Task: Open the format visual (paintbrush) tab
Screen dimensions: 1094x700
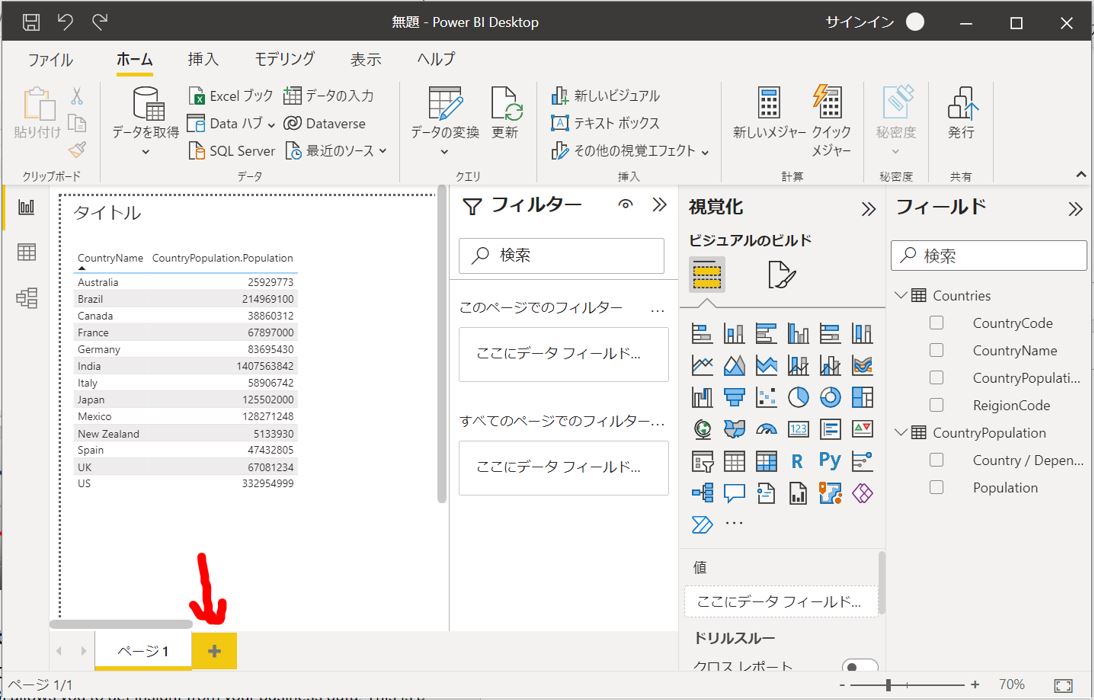Action: (781, 274)
